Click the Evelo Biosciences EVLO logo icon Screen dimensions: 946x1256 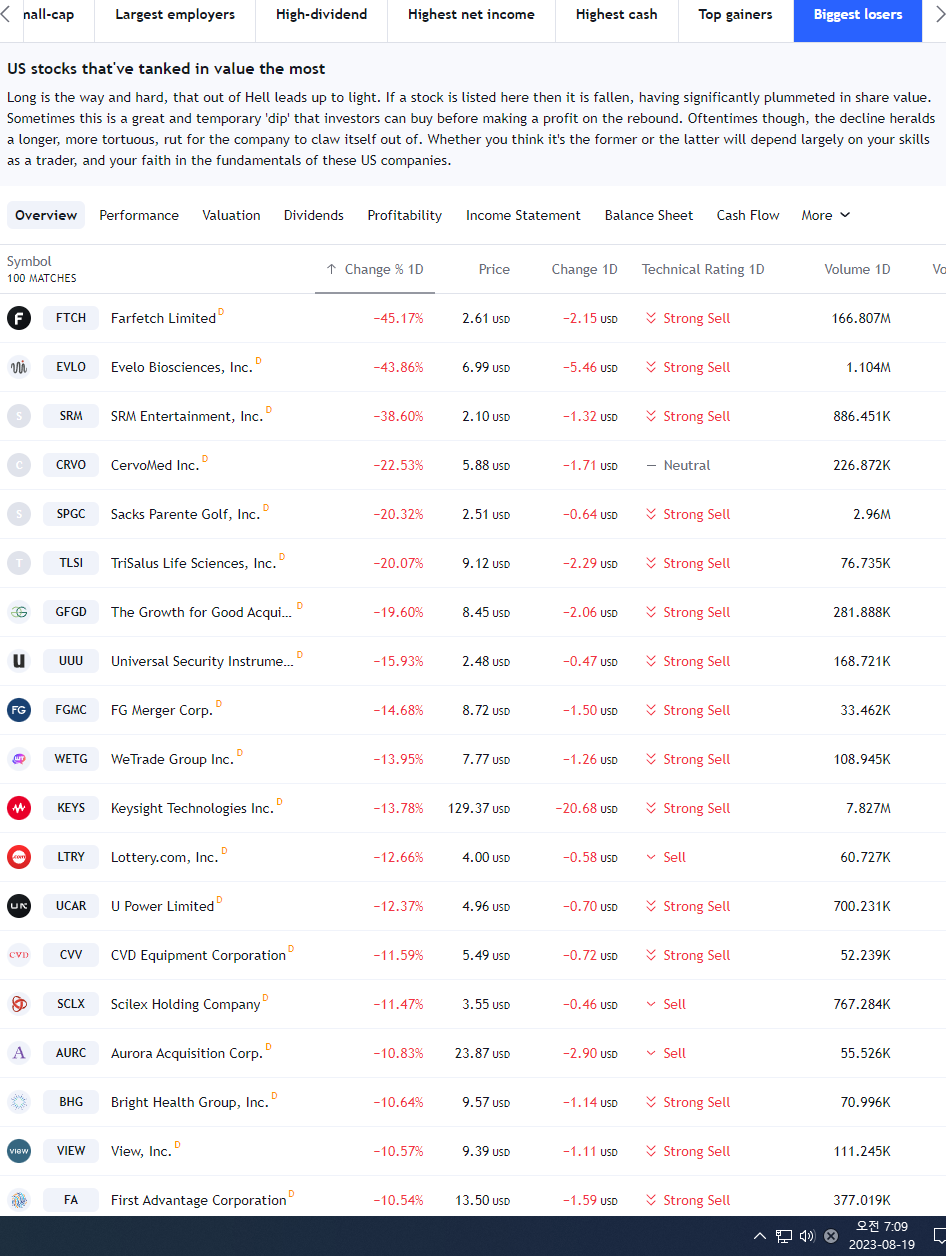19,367
